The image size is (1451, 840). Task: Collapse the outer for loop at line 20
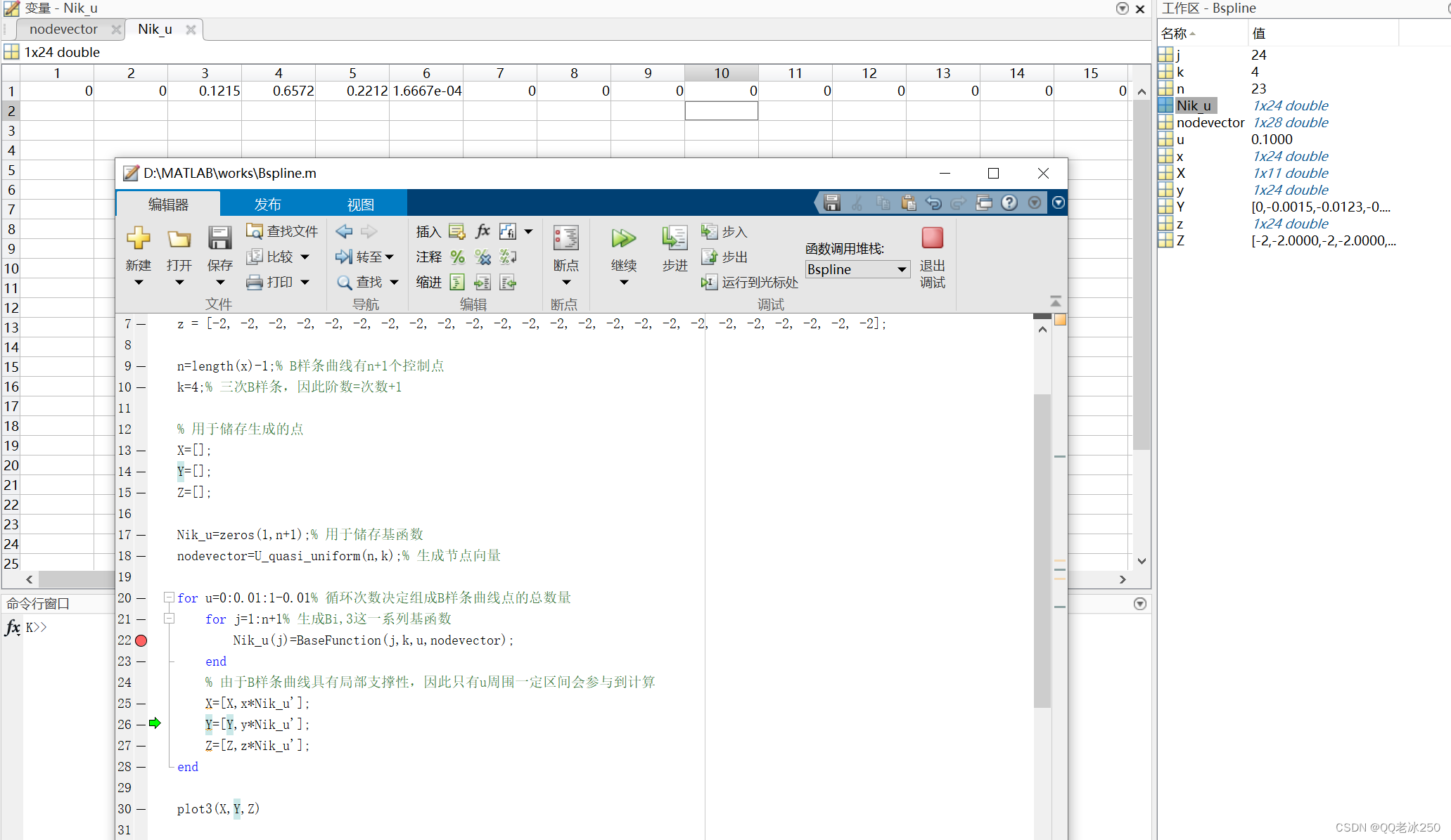click(x=169, y=597)
